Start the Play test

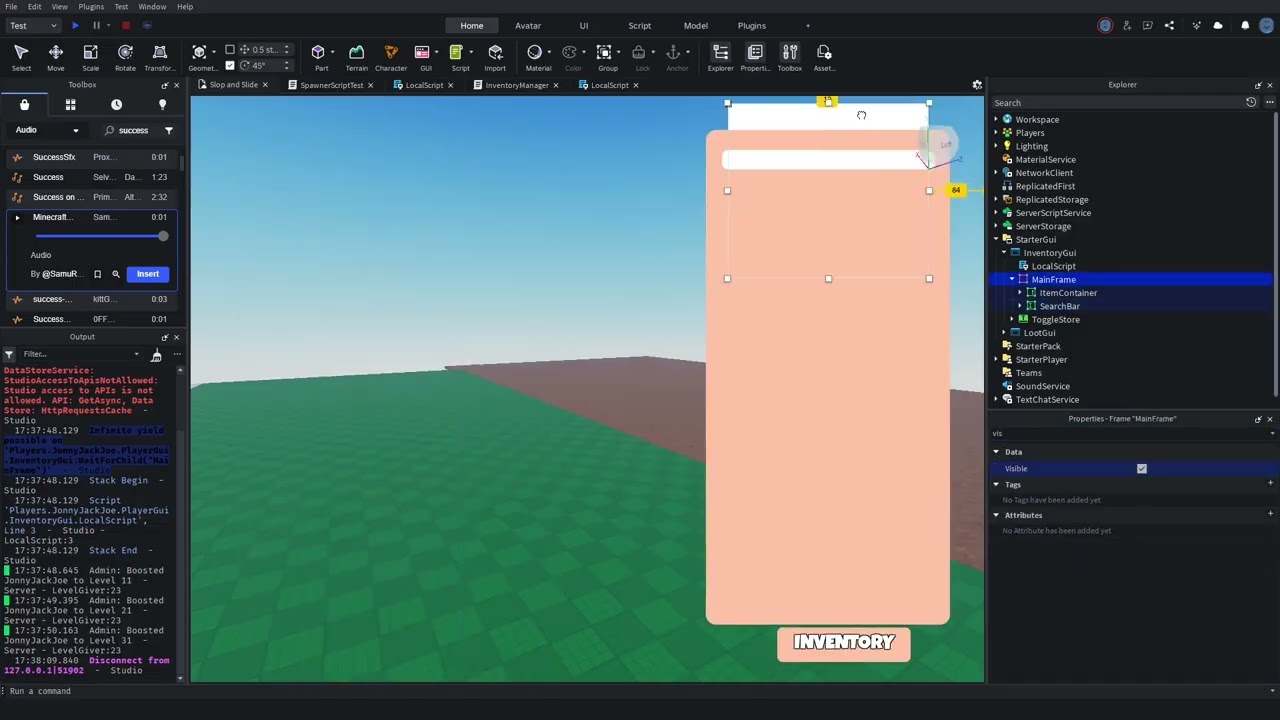pyautogui.click(x=75, y=25)
